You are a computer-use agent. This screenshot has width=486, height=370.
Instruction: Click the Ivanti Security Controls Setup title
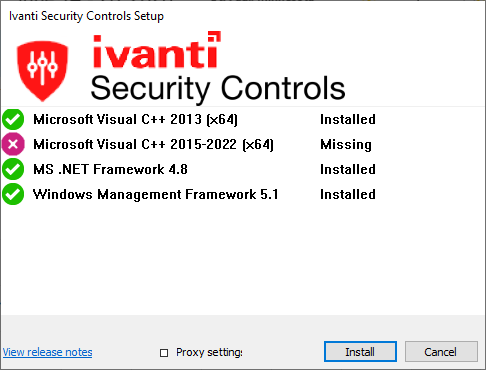pos(86,16)
